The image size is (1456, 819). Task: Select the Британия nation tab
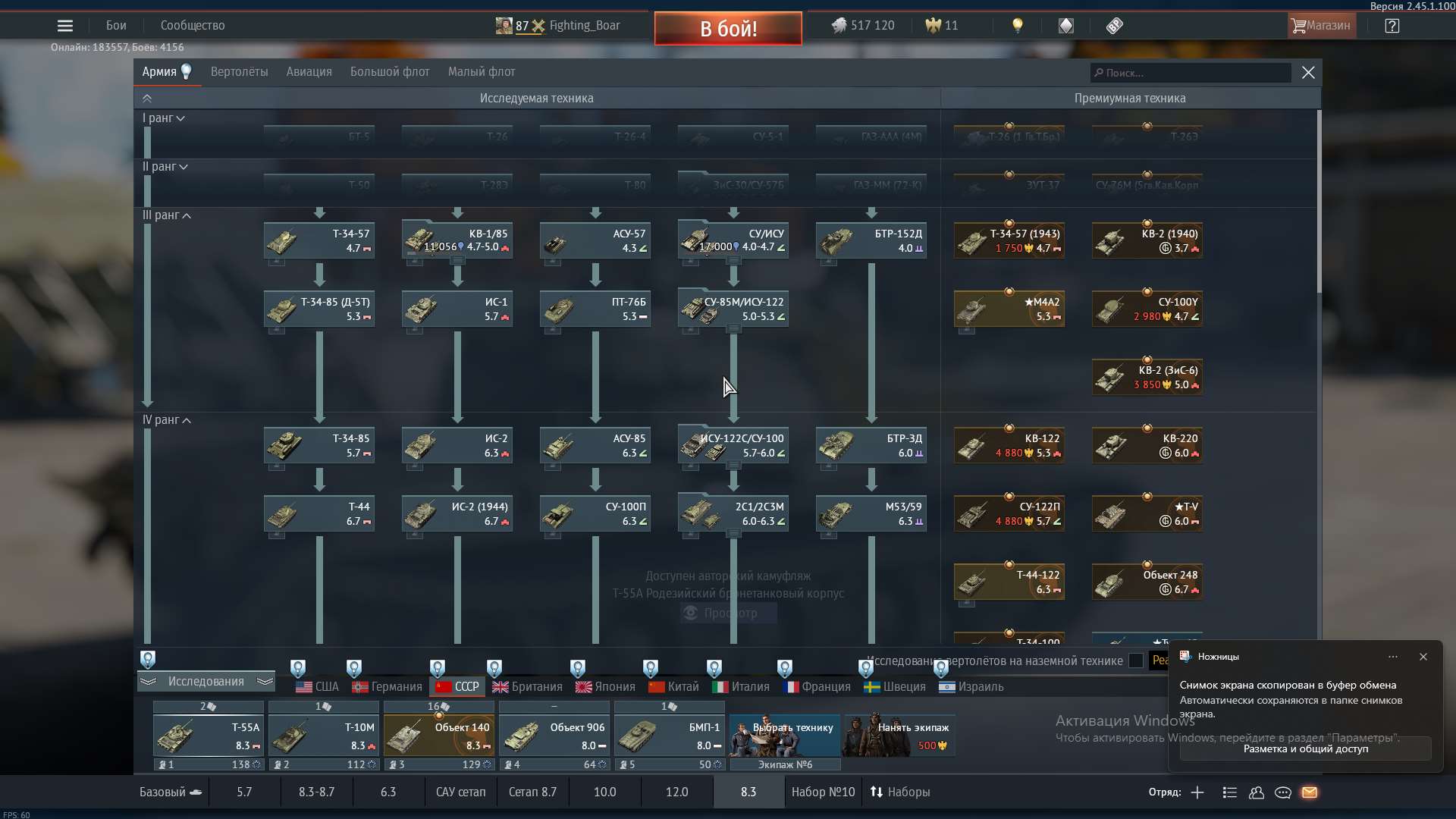pyautogui.click(x=527, y=687)
